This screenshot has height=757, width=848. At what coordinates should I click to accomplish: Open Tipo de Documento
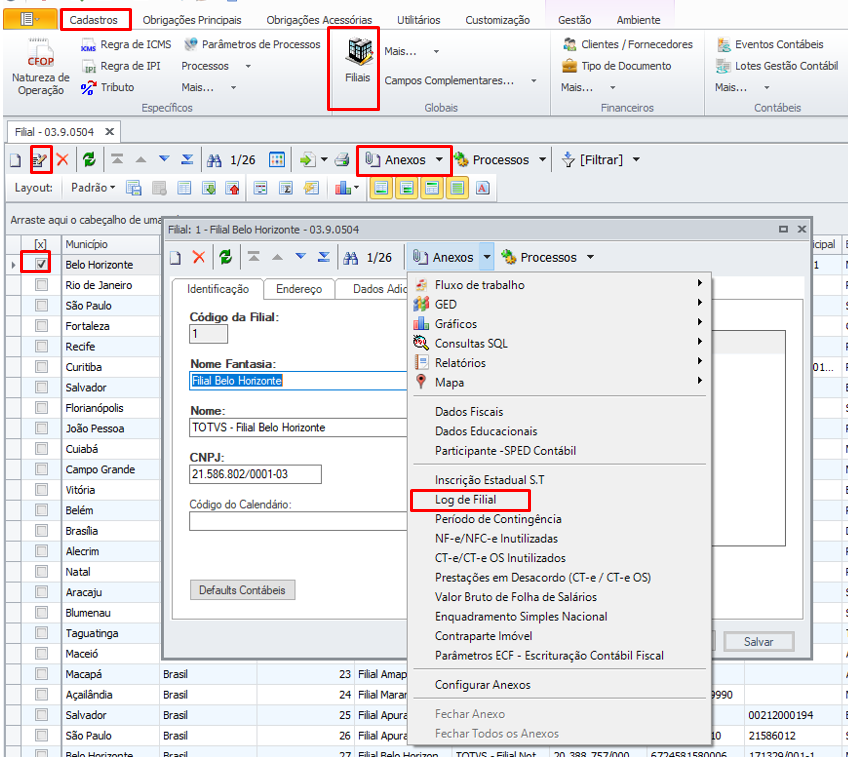tap(617, 66)
